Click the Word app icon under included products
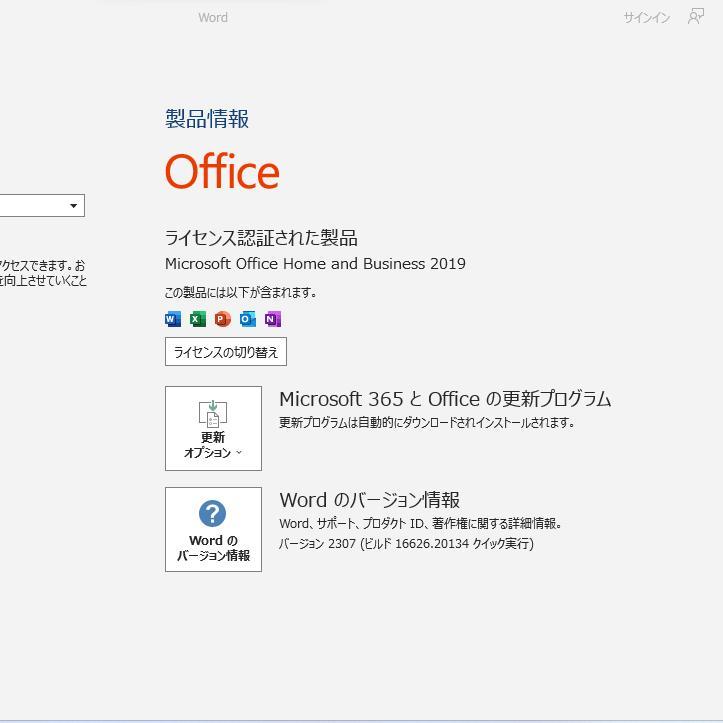The height and width of the screenshot is (723, 723). [x=173, y=319]
